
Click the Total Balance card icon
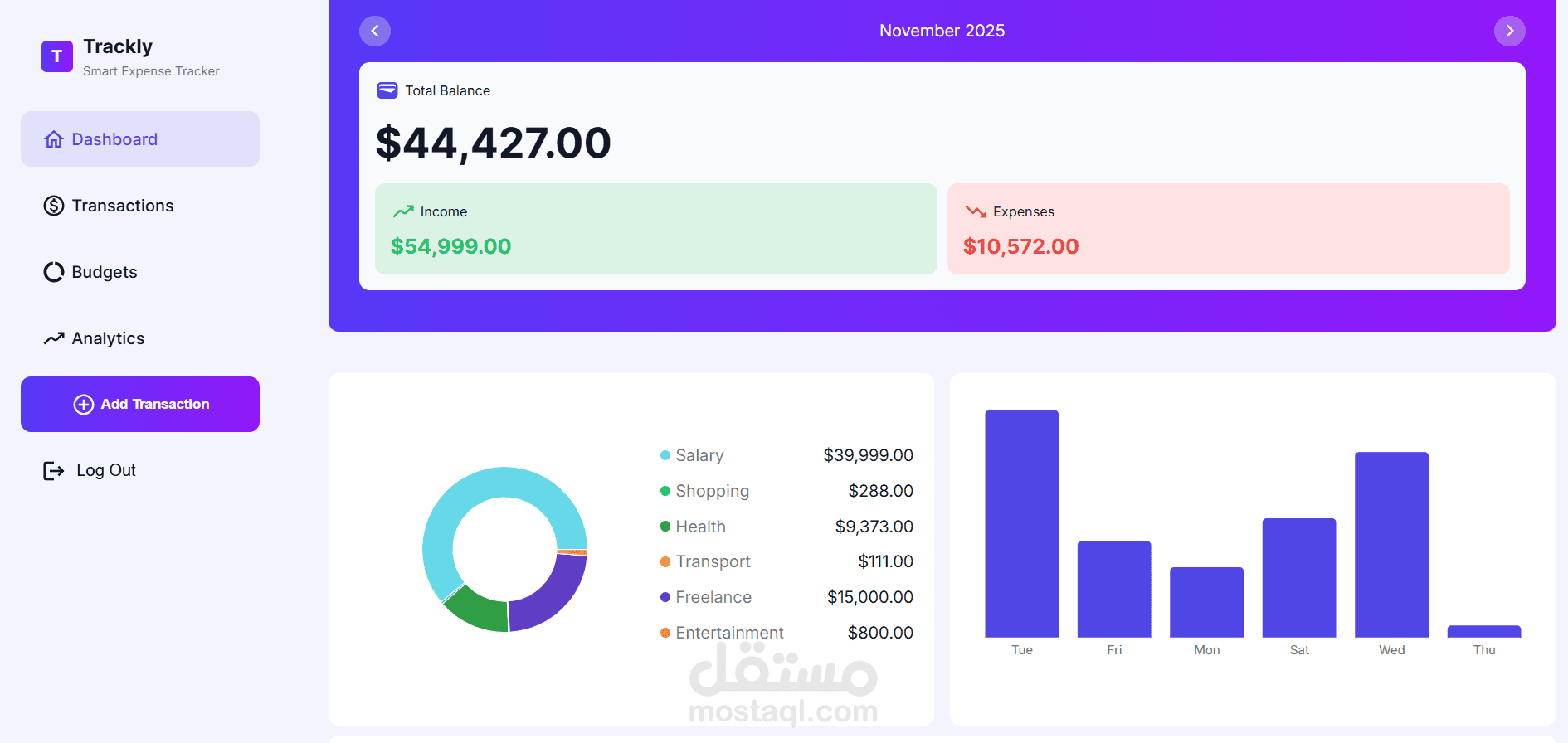[x=387, y=90]
